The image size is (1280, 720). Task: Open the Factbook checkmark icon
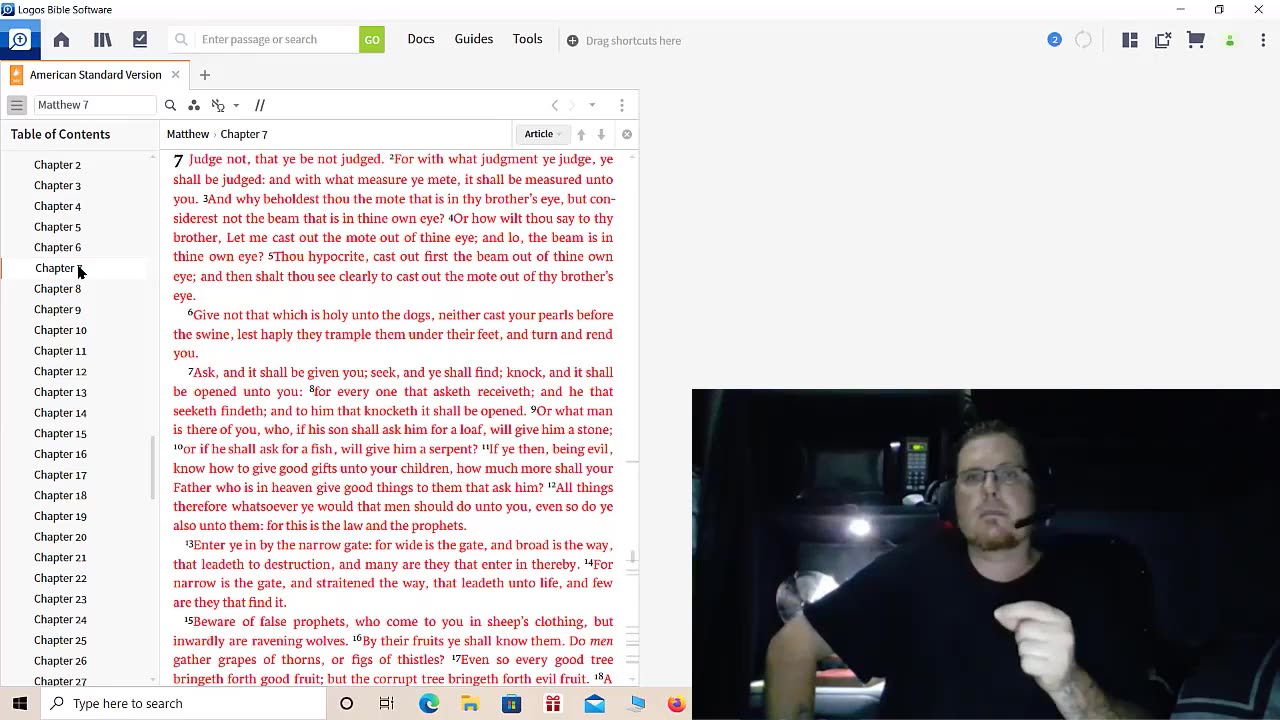pyautogui.click(x=140, y=40)
